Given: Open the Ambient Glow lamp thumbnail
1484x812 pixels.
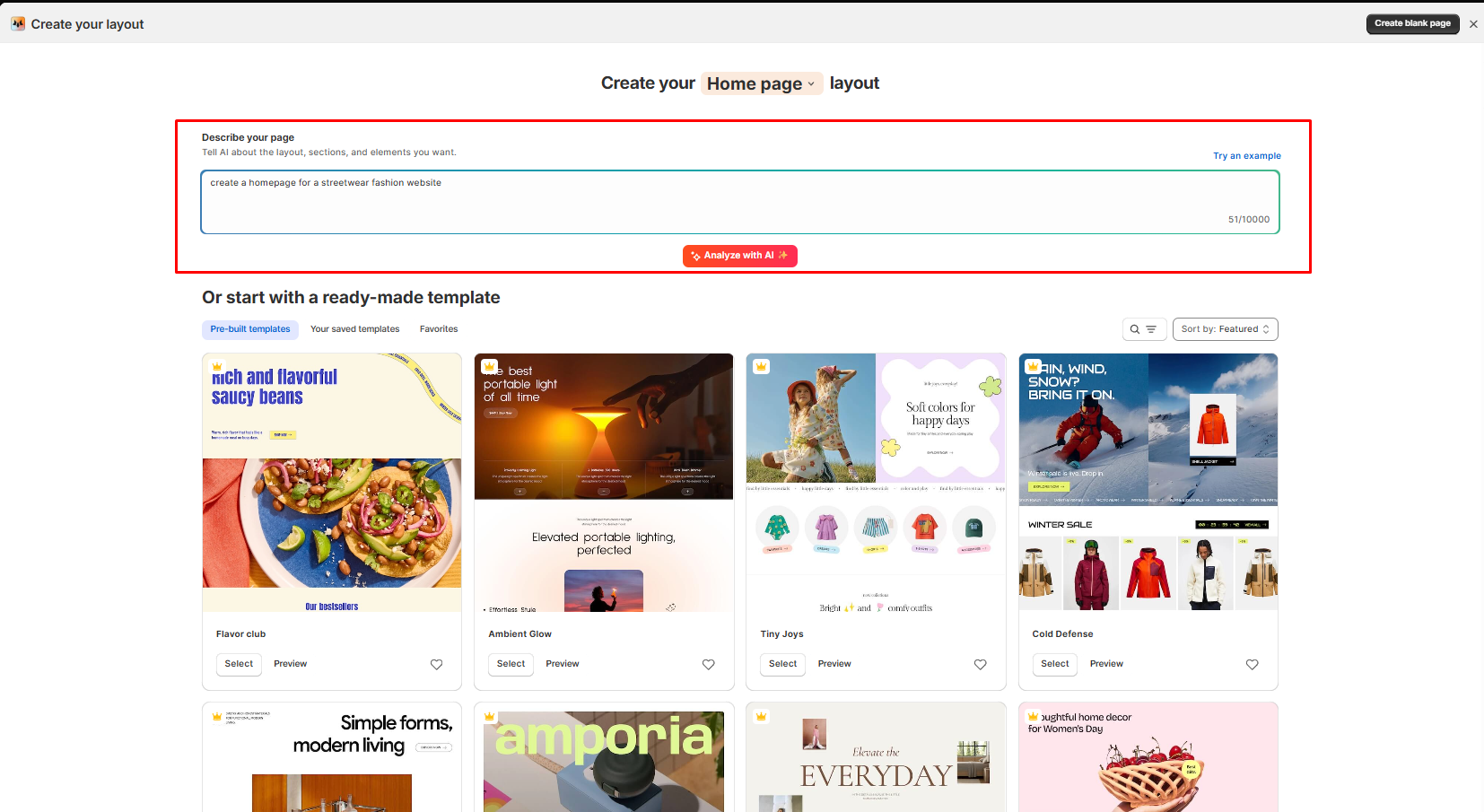Looking at the screenshot, I should point(604,483).
